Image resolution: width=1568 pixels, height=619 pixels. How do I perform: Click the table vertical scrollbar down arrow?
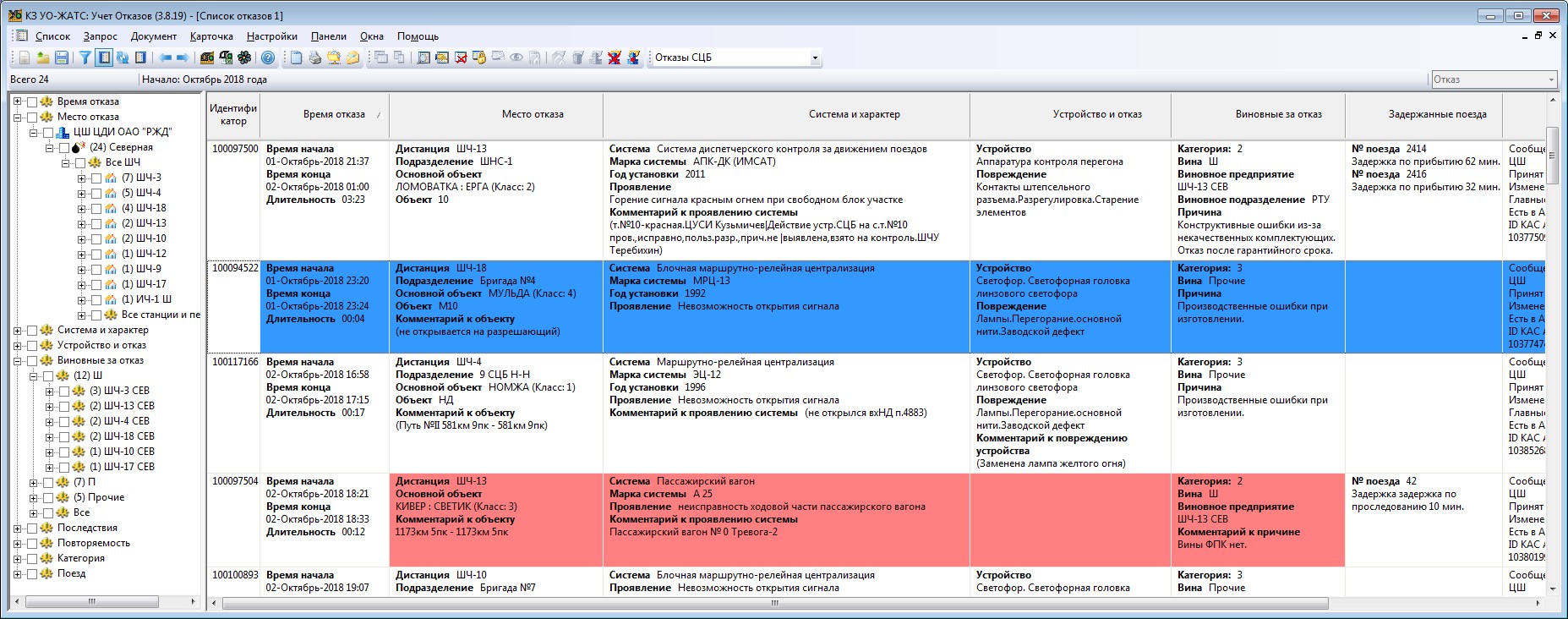click(x=1552, y=589)
